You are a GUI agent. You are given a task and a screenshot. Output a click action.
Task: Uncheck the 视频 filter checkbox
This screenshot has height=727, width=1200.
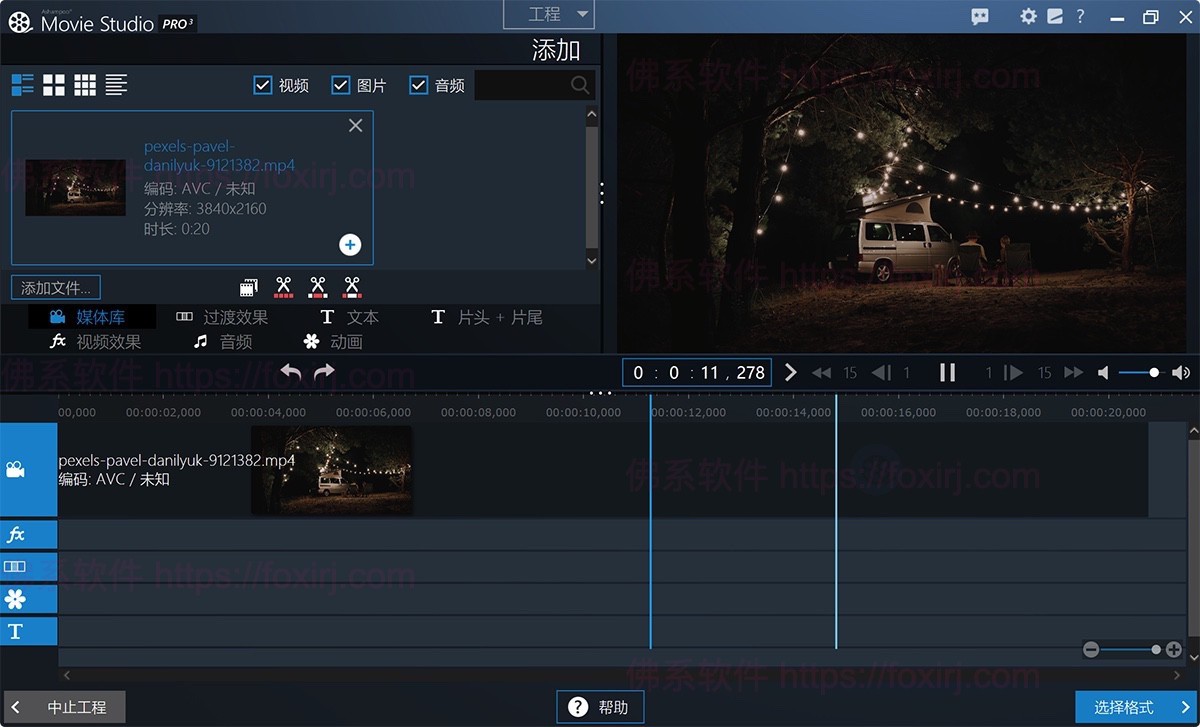263,86
